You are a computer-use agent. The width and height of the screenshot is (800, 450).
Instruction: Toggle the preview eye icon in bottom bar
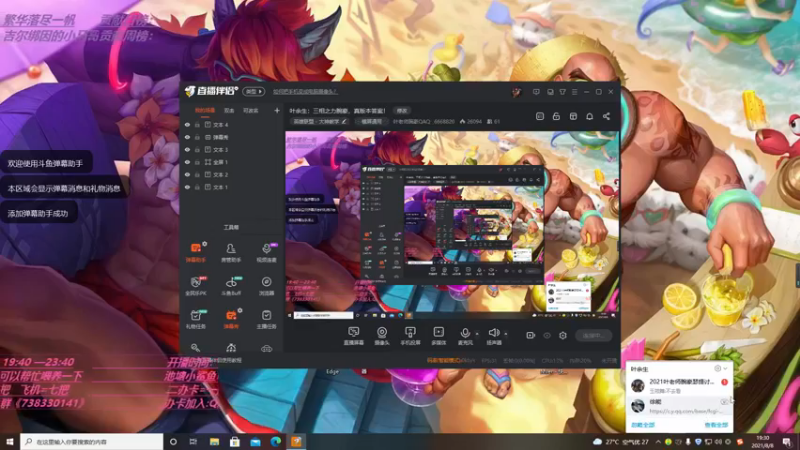tap(547, 336)
